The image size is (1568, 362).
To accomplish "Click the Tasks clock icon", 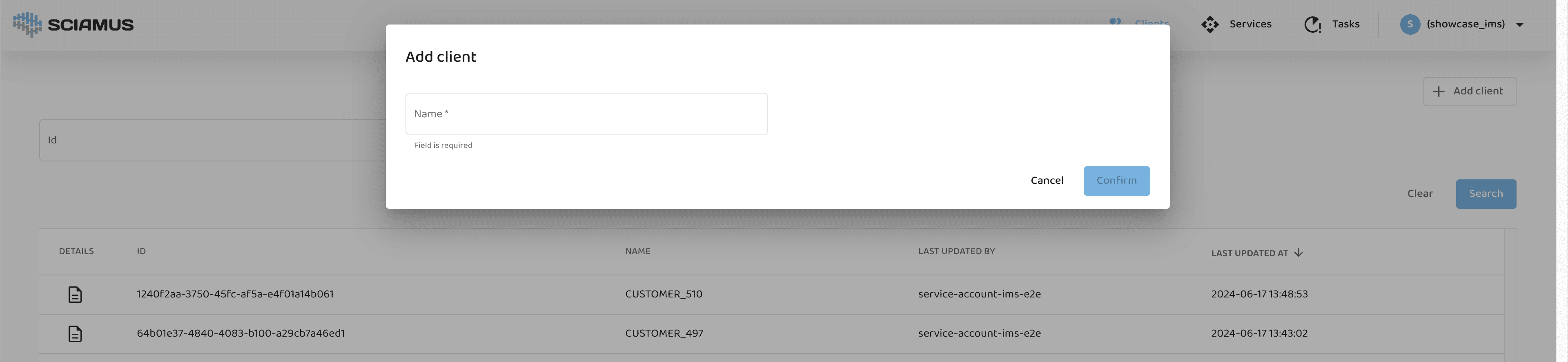I will (x=1312, y=25).
